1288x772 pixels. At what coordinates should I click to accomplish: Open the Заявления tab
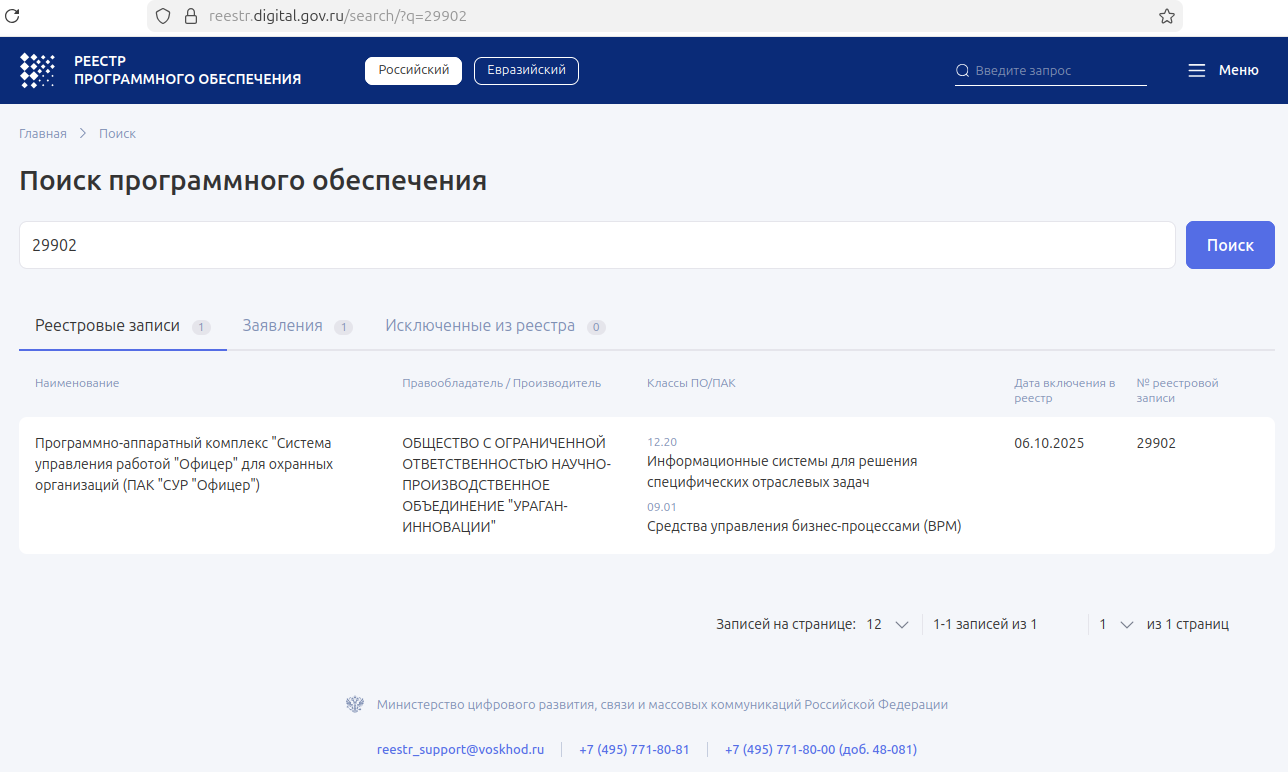click(283, 326)
